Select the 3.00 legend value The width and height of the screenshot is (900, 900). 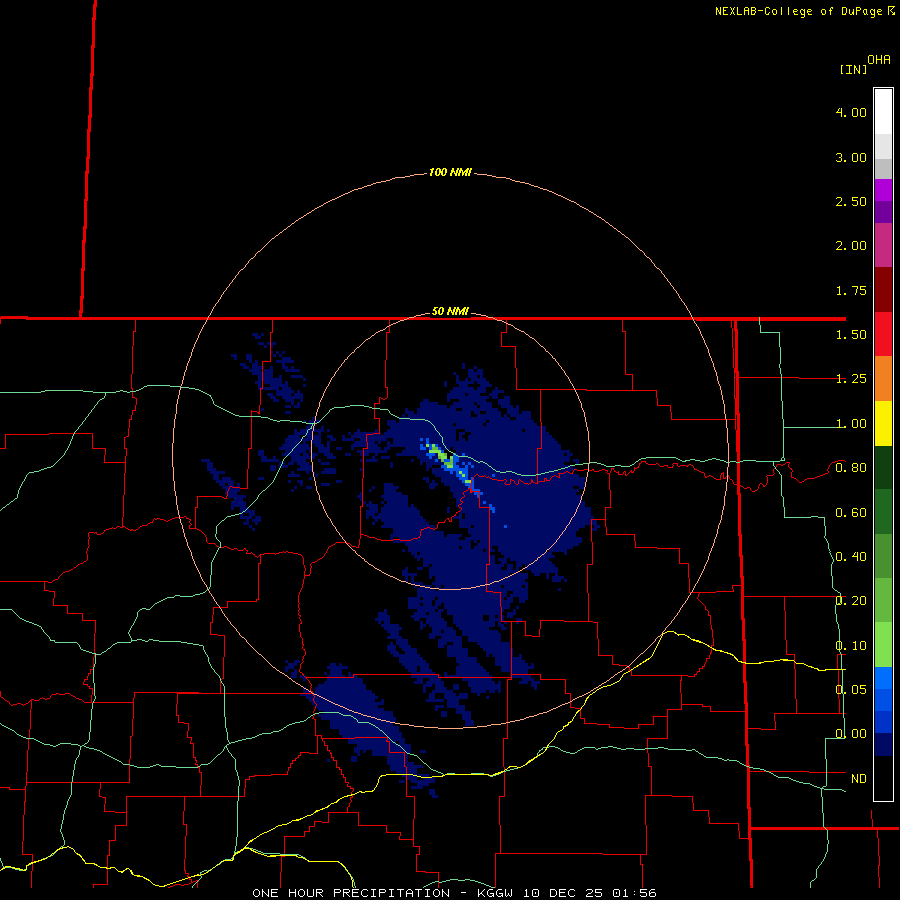pyautogui.click(x=851, y=157)
